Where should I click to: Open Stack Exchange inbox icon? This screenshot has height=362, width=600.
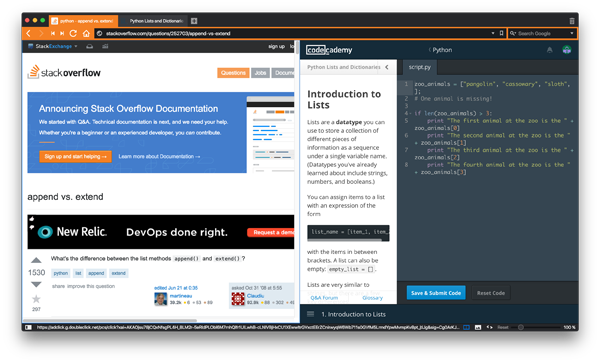tap(90, 46)
